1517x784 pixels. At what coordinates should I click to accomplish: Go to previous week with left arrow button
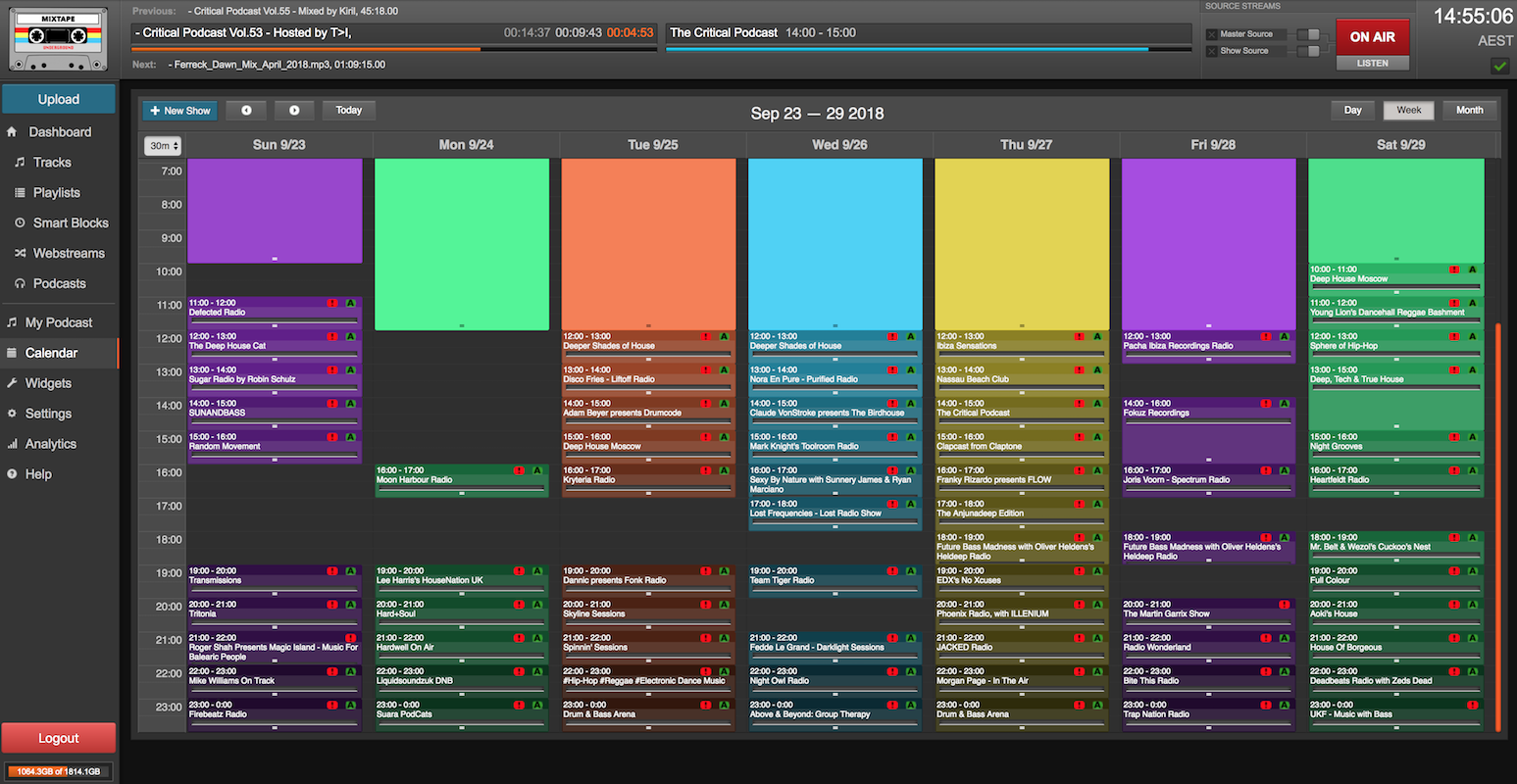tap(246, 111)
